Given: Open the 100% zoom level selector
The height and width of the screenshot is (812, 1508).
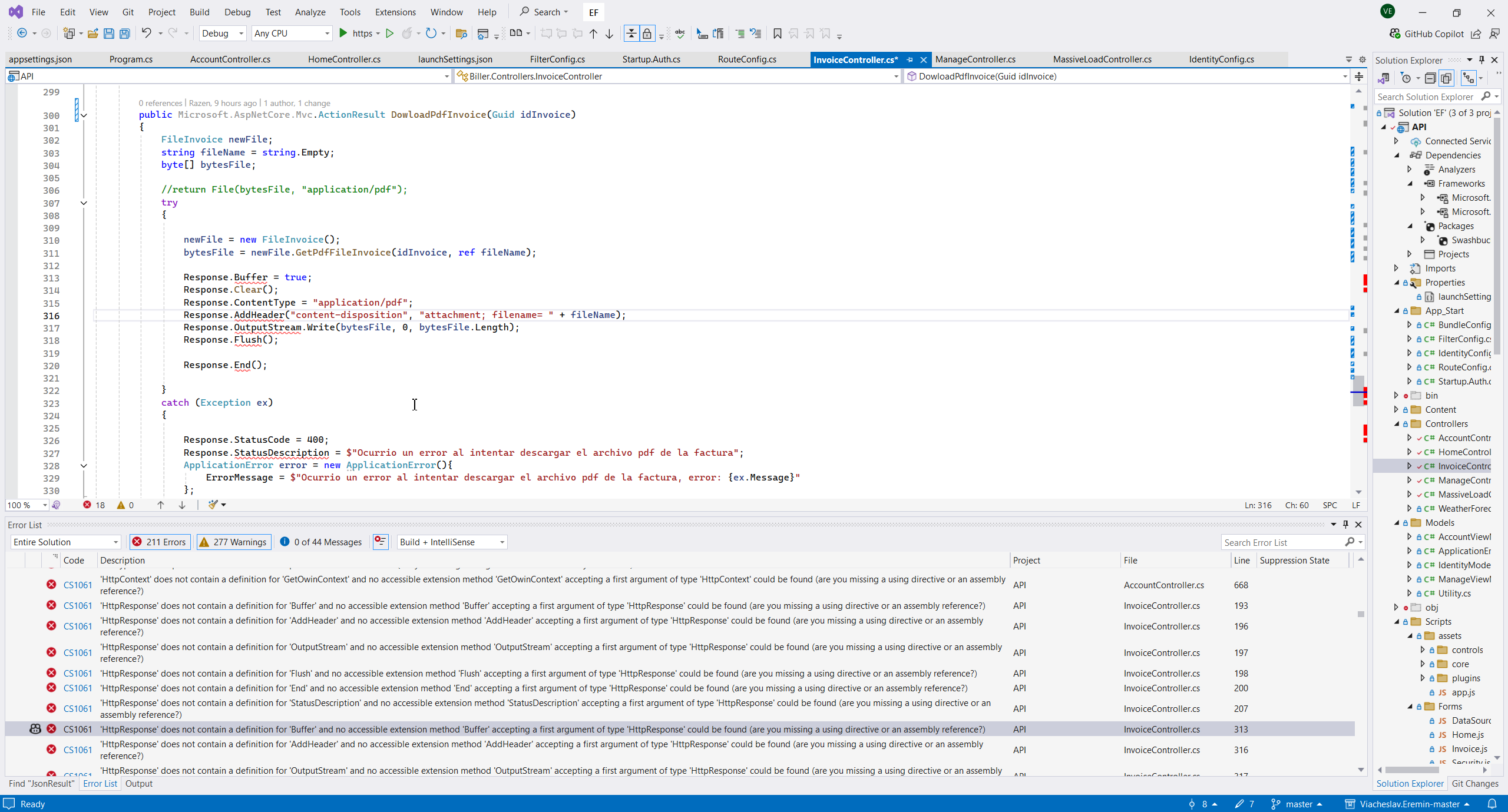Looking at the screenshot, I should [27, 505].
